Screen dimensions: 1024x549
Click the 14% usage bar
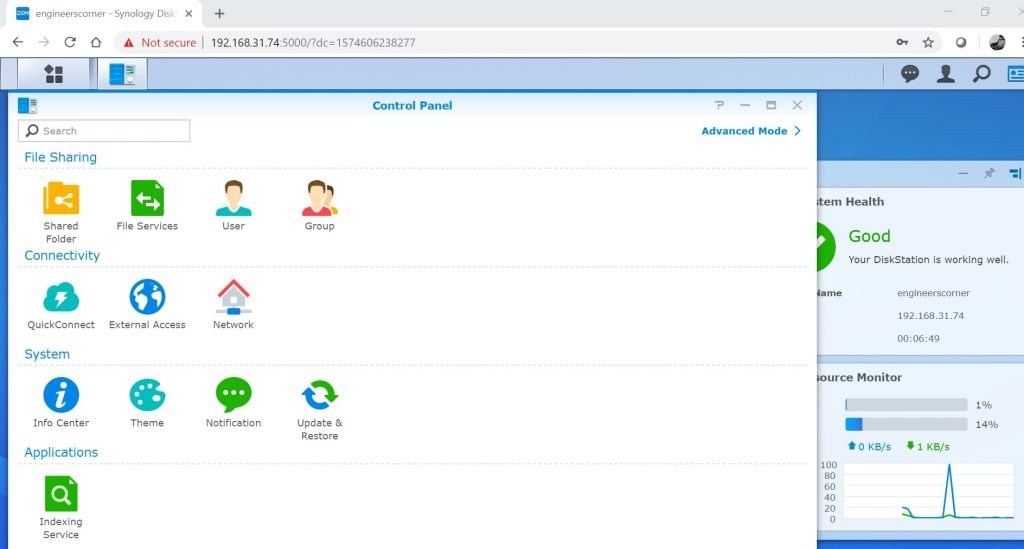[906, 424]
